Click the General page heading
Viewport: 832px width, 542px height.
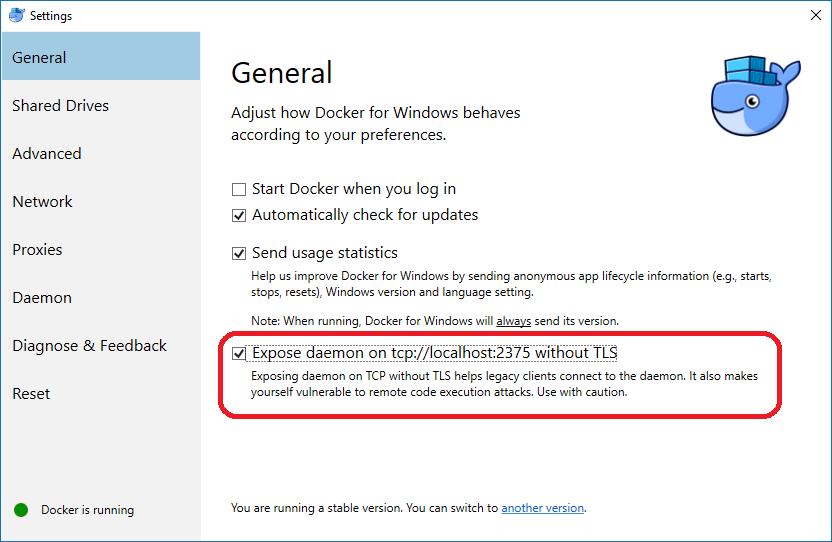coord(282,73)
